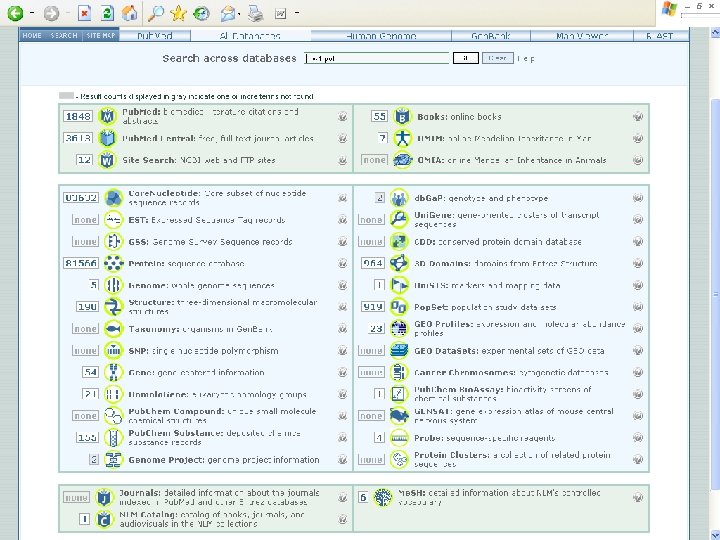
Task: Open the PopSet icon
Action: 399,307
